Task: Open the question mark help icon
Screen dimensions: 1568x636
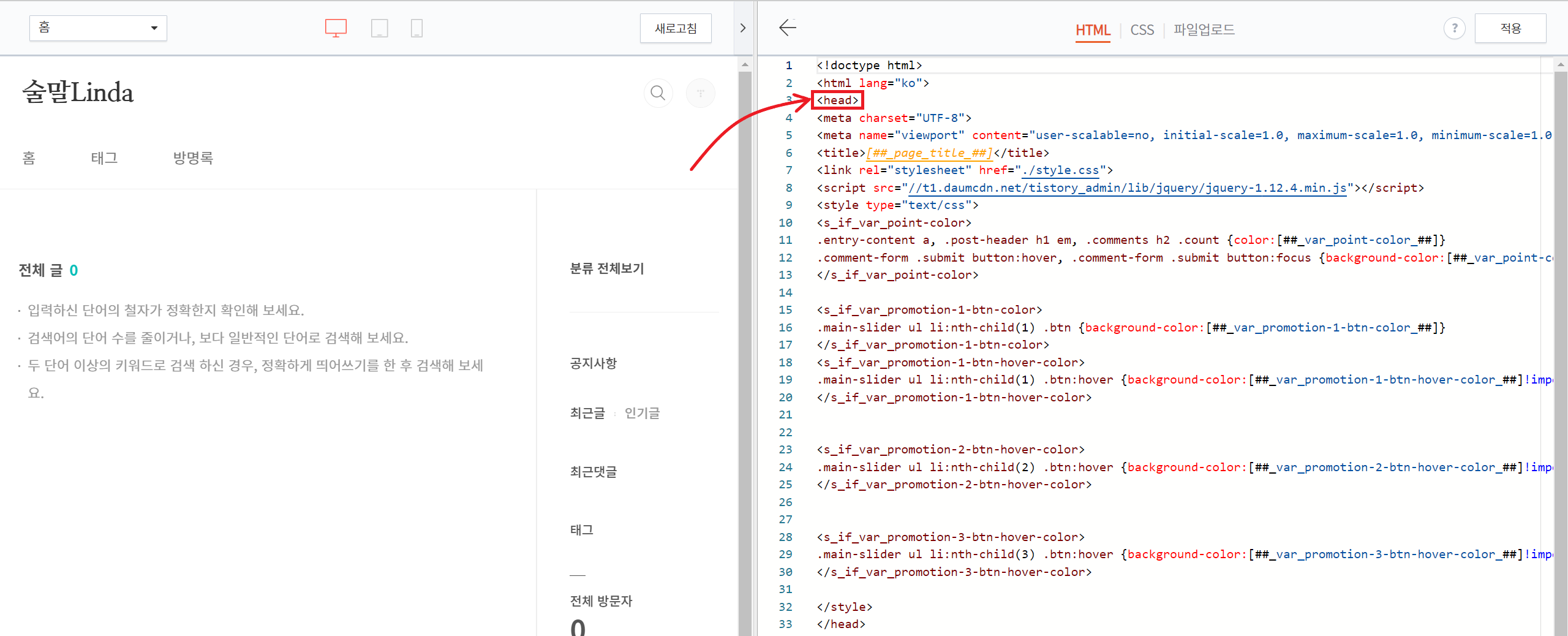Action: [x=1454, y=28]
